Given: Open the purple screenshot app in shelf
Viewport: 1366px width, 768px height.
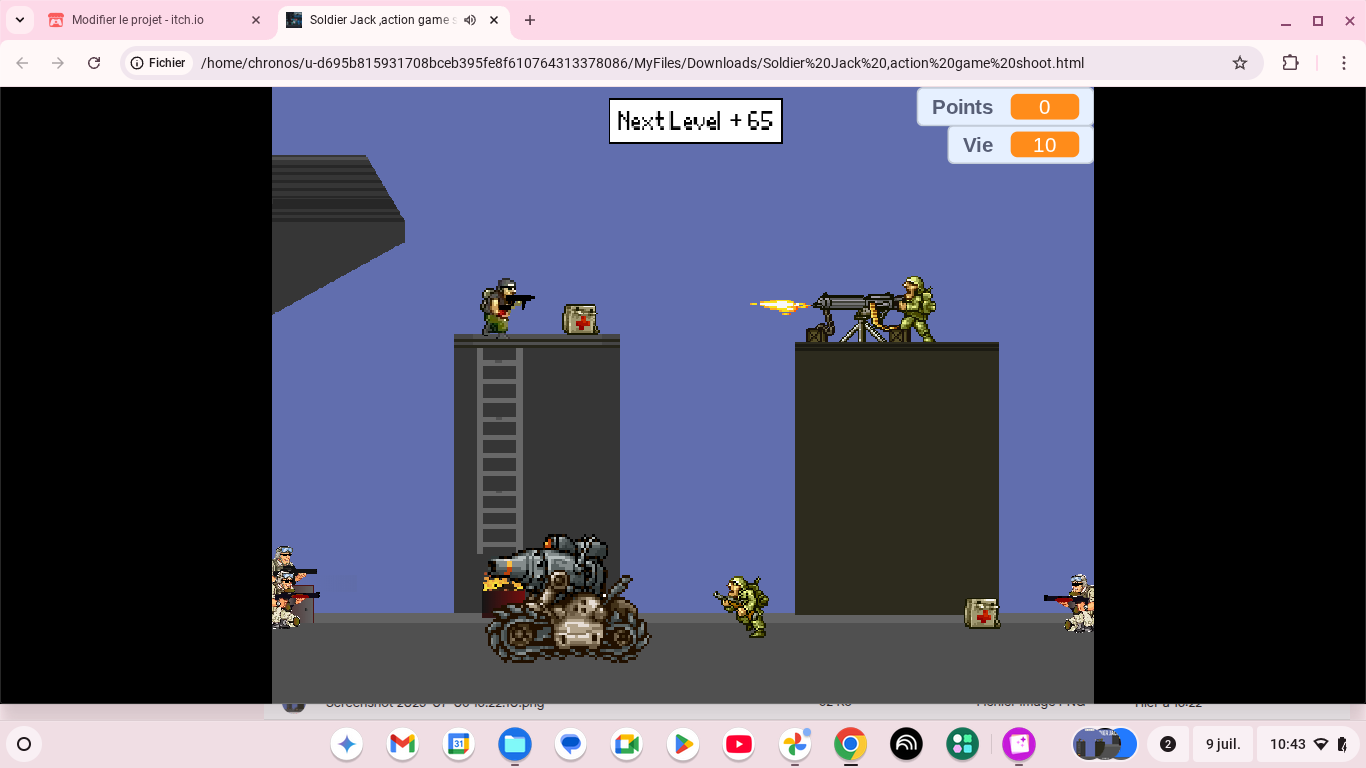Looking at the screenshot, I should tap(1019, 744).
